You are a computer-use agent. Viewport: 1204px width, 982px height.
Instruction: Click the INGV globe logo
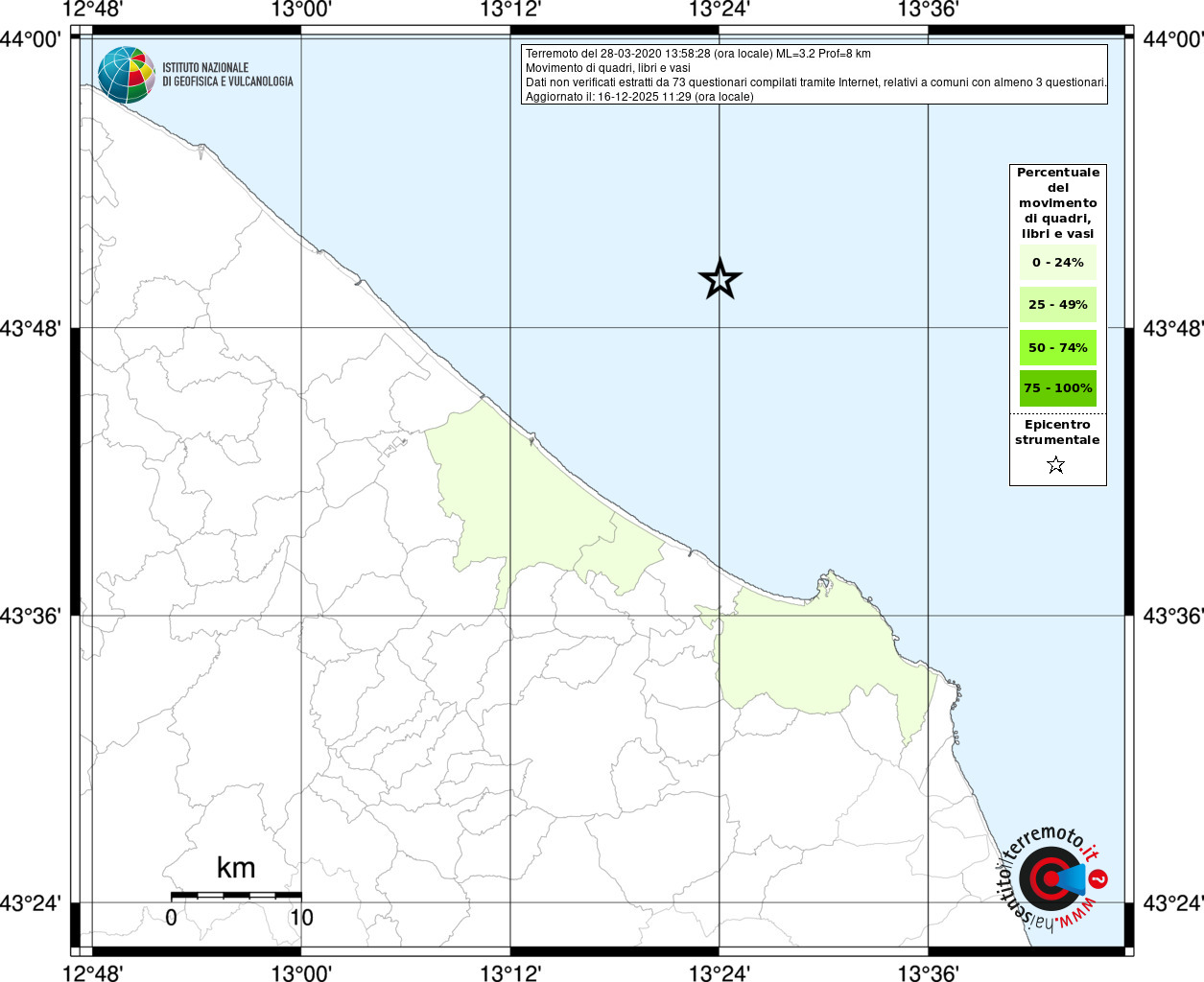click(126, 75)
